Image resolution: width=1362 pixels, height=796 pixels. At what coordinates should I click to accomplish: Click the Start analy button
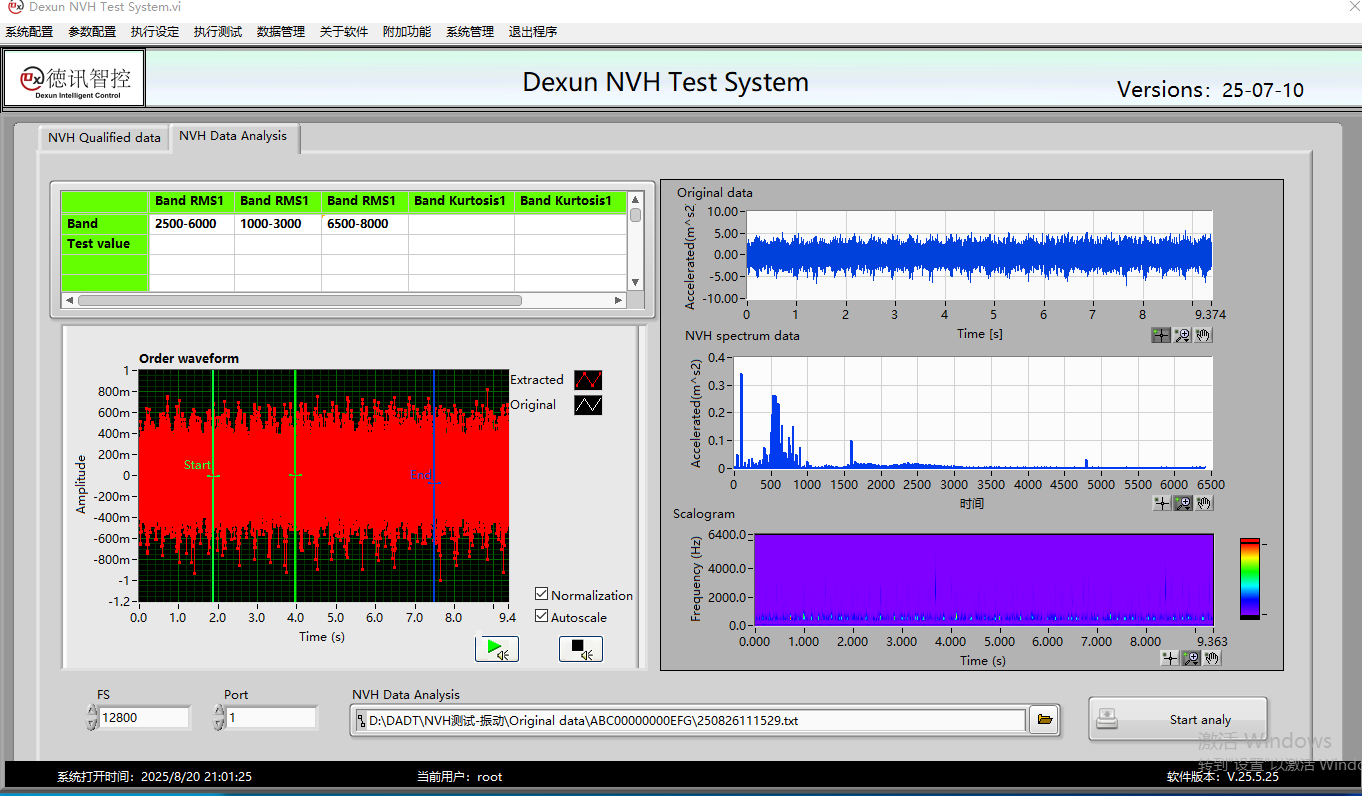pos(1177,719)
